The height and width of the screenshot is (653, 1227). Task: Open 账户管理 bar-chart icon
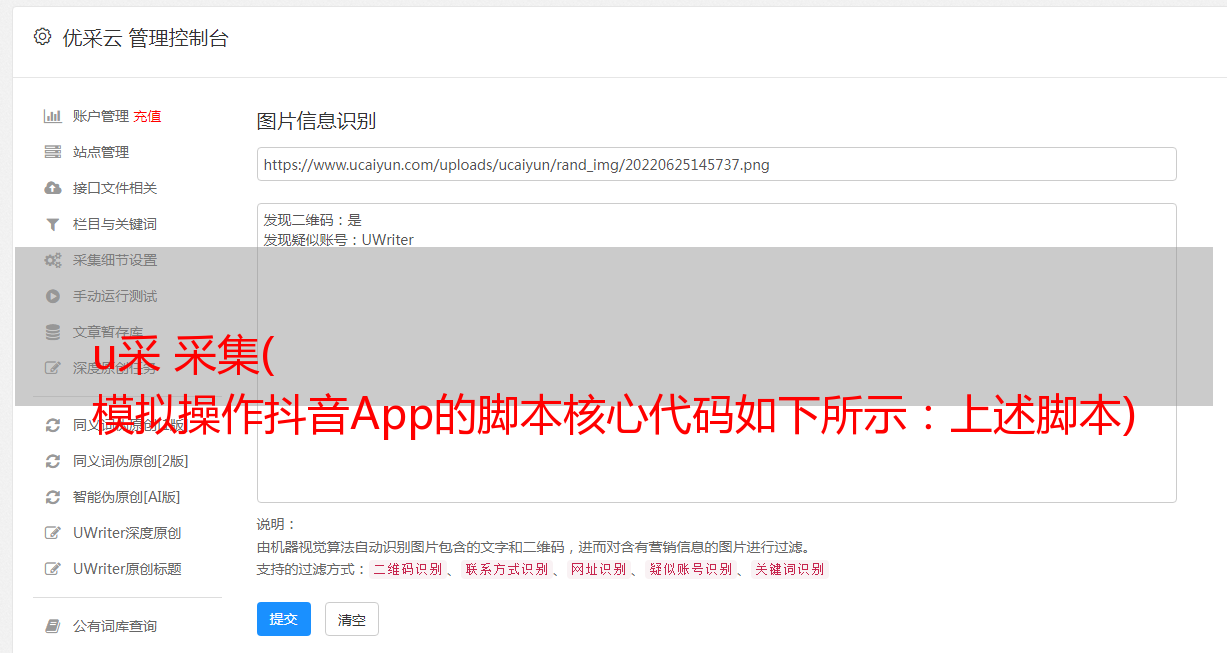53,116
